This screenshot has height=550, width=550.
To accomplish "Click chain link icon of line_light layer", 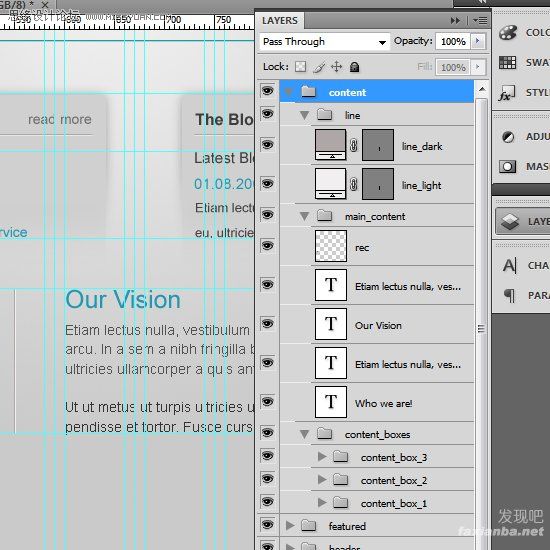I will point(354,184).
